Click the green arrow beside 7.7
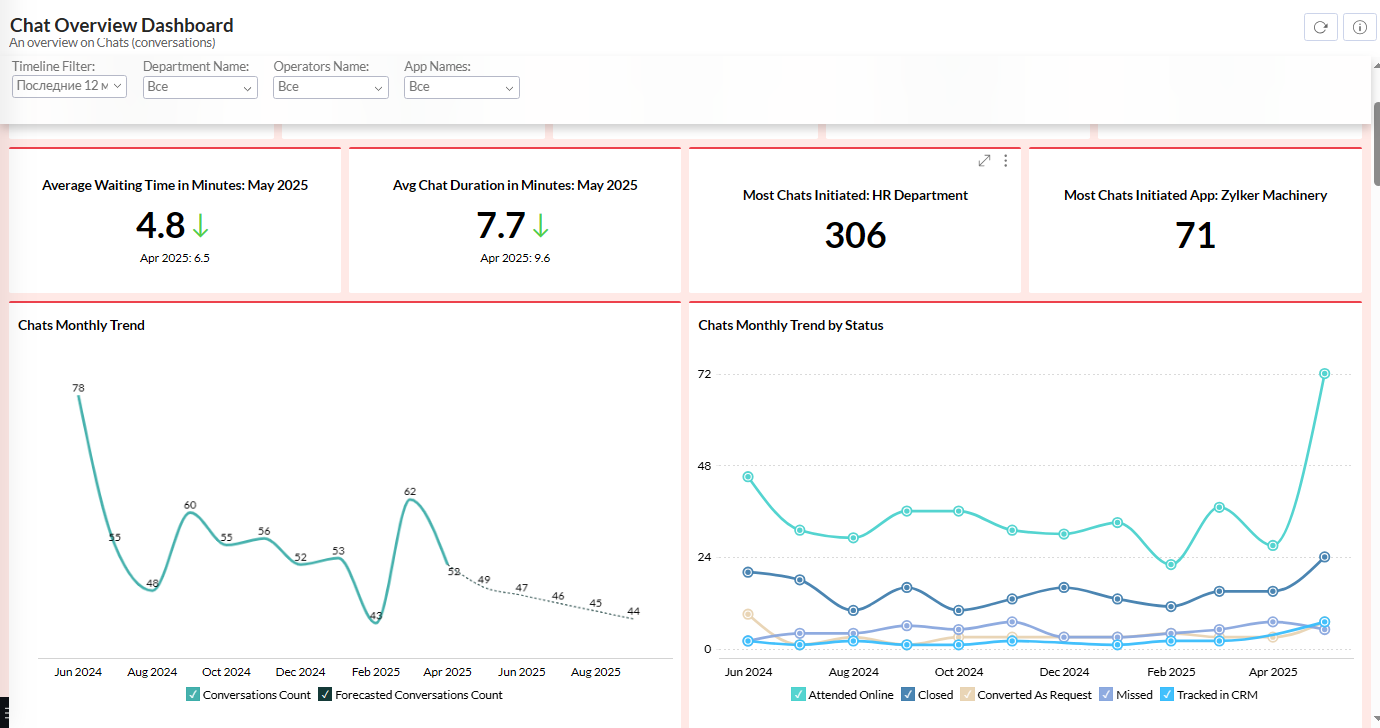The image size is (1380, 728). point(540,226)
